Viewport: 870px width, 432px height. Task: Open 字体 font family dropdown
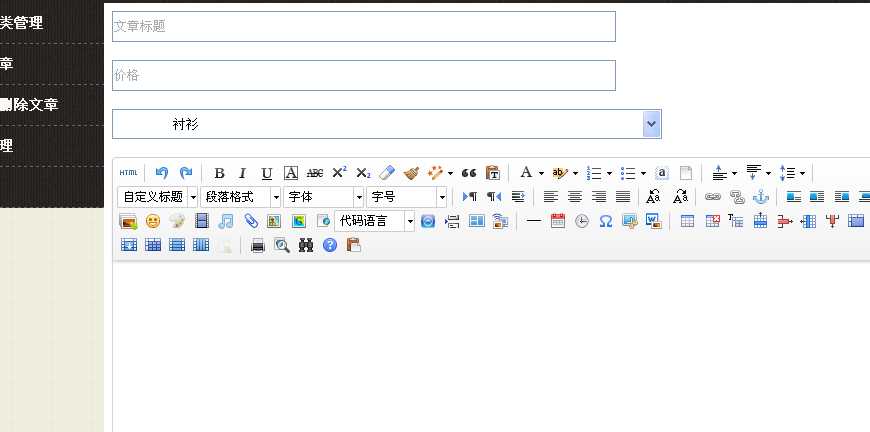pos(324,197)
